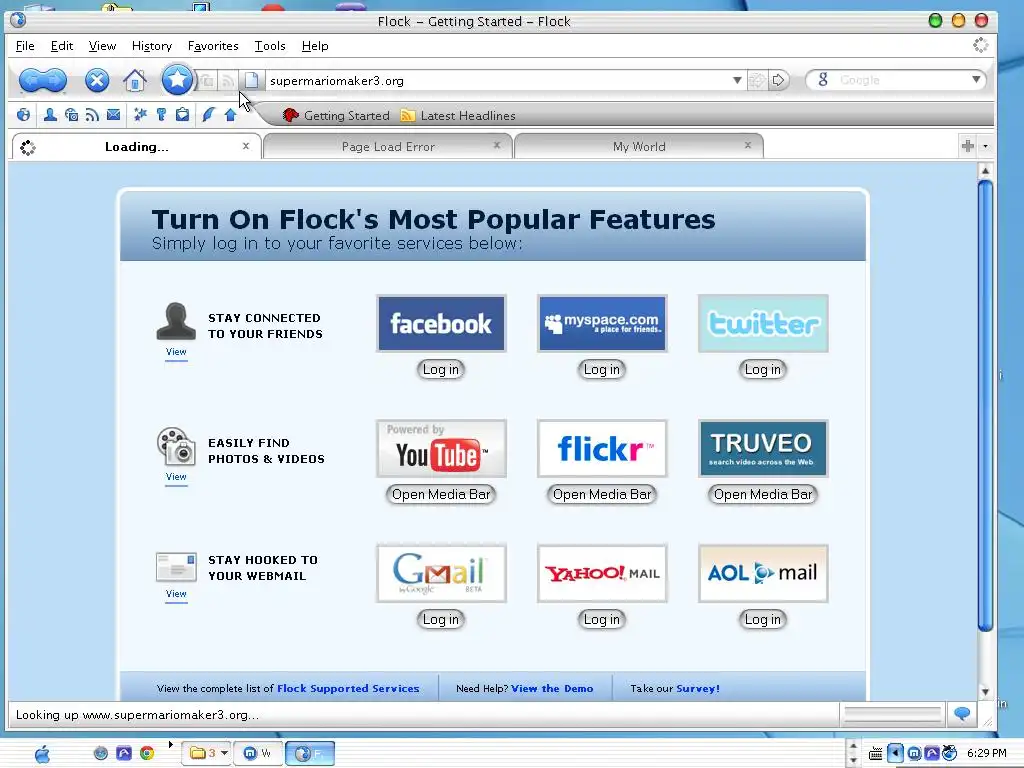Open the address bar history dropdown

pyautogui.click(x=737, y=80)
